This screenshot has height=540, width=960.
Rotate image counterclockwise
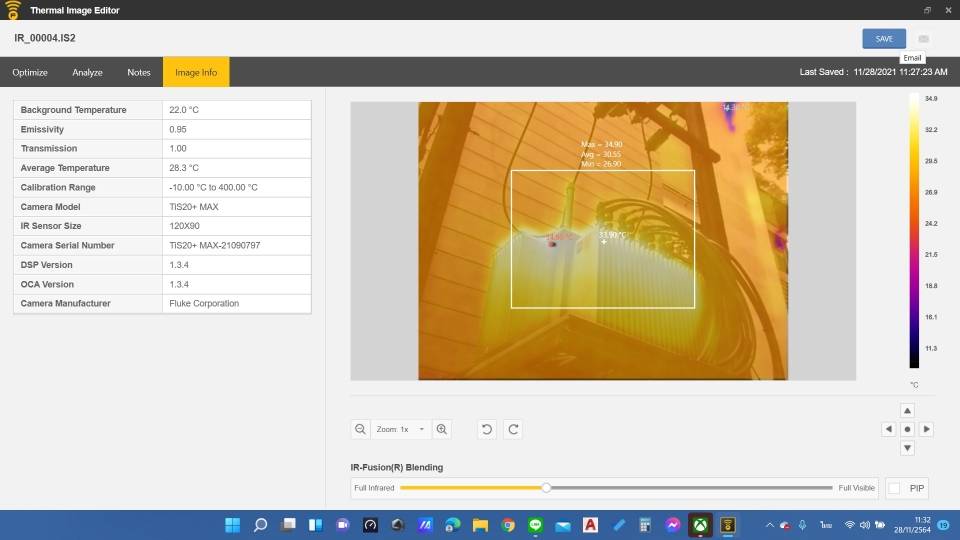point(487,429)
